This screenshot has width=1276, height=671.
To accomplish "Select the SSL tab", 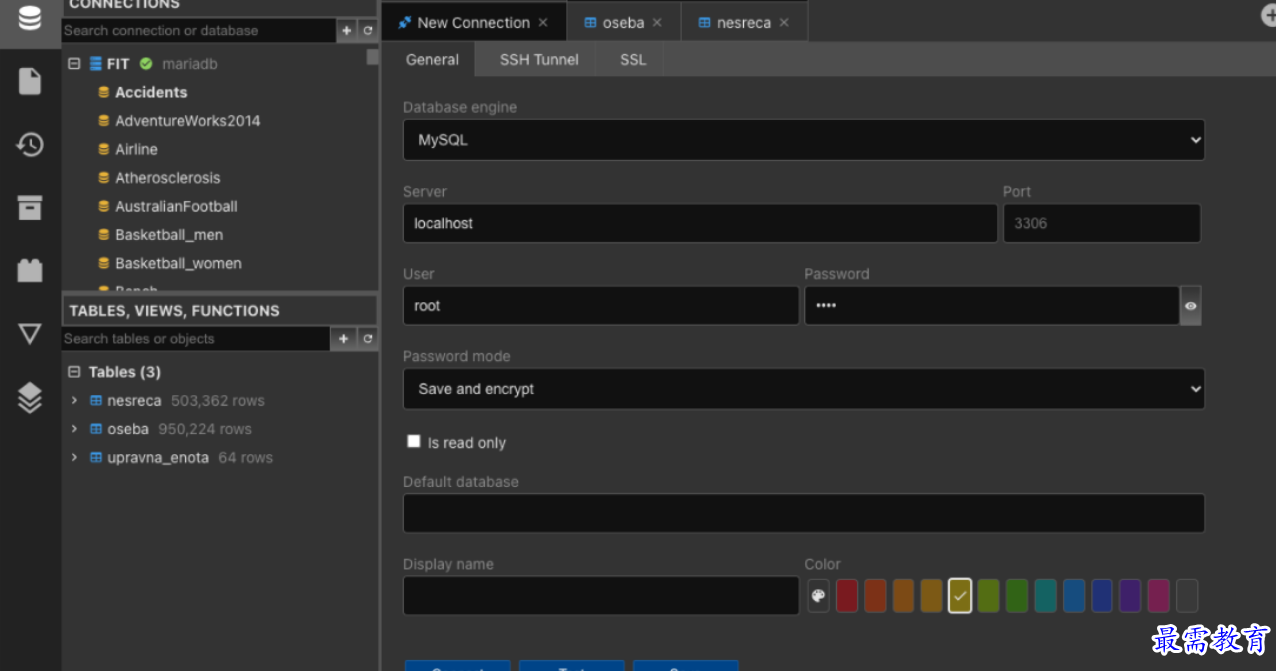I will tap(633, 59).
